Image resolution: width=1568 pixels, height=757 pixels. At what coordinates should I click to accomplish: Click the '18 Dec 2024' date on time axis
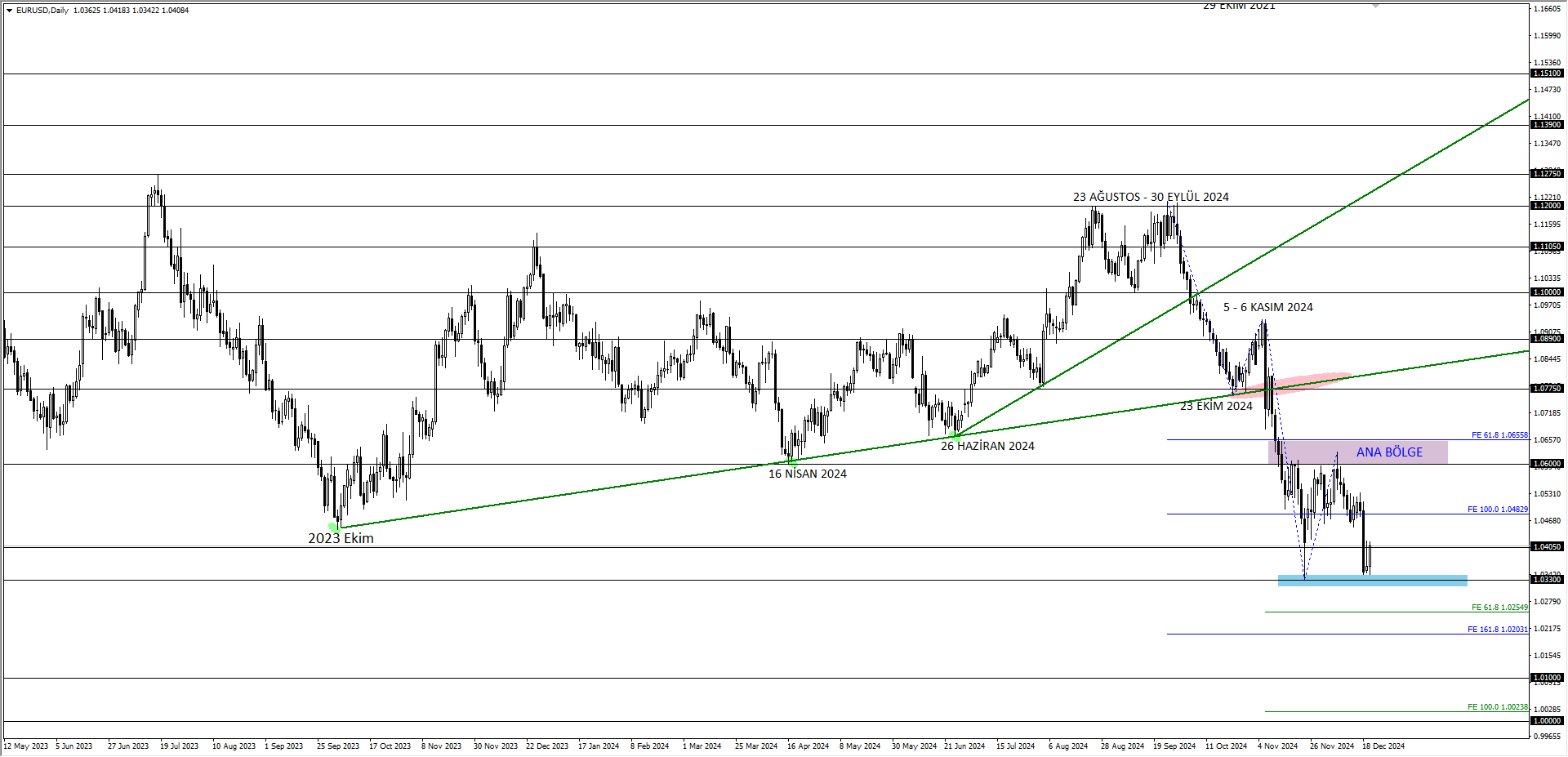point(1383,746)
